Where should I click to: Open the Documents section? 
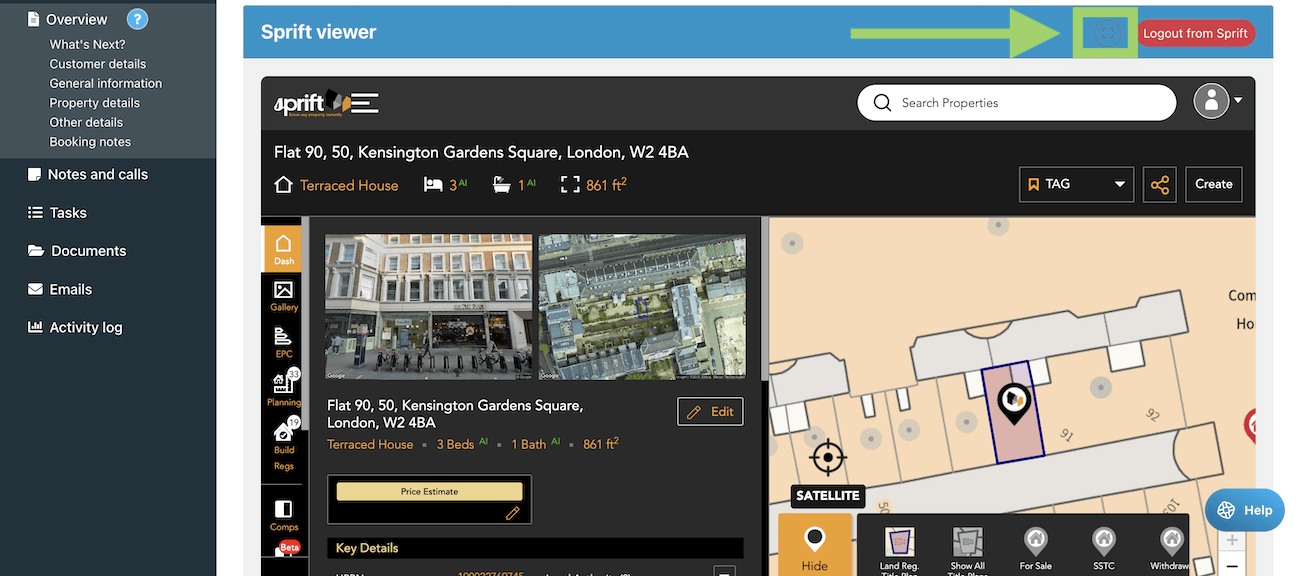88,250
